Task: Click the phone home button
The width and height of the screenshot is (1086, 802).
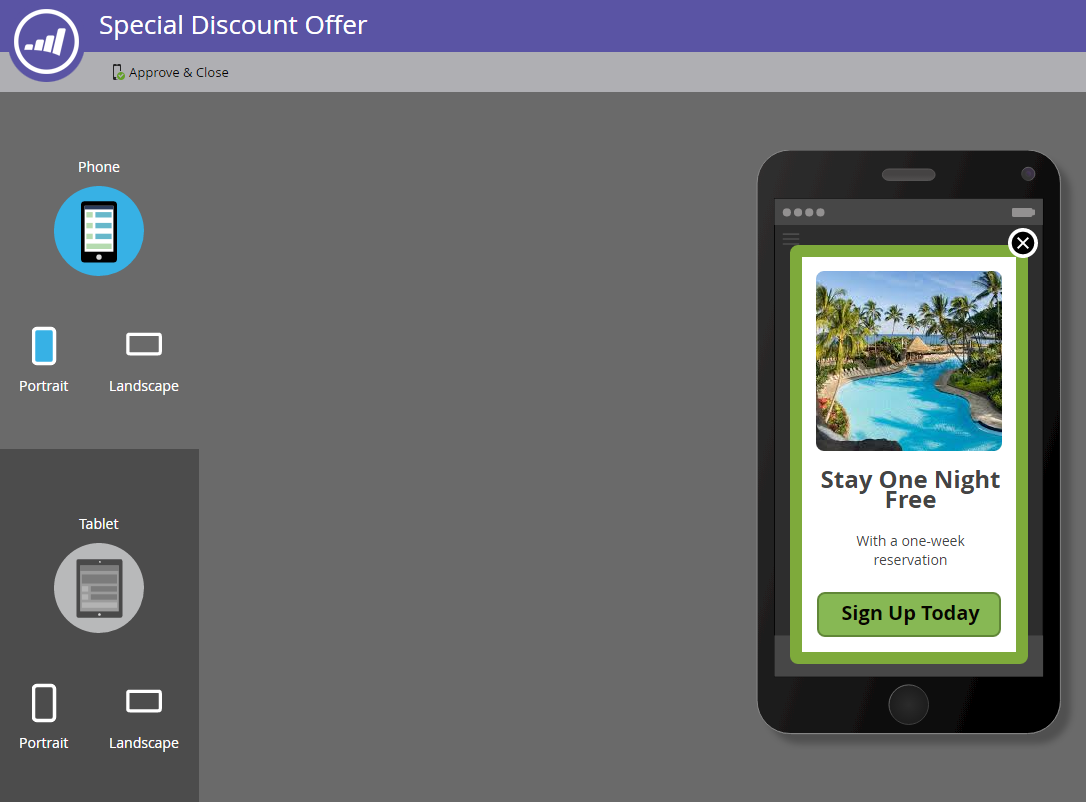Action: [x=909, y=704]
